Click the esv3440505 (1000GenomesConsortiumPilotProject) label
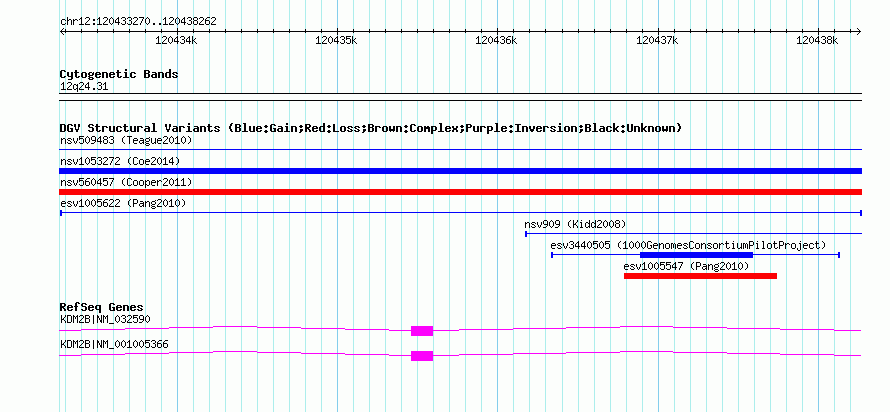Viewport: 890px width, 412px height. (x=688, y=245)
